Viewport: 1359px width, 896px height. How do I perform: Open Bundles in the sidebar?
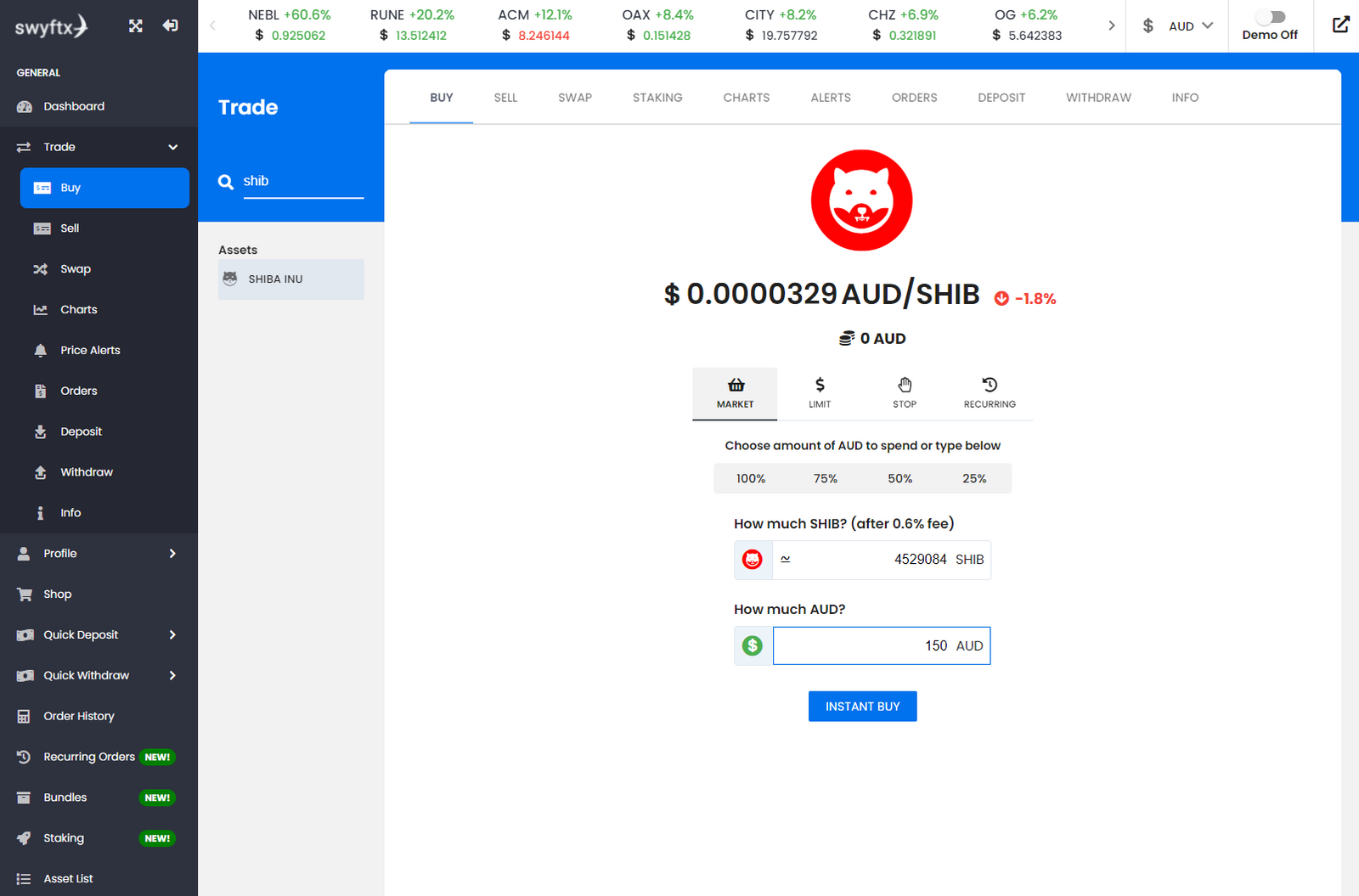(99, 797)
